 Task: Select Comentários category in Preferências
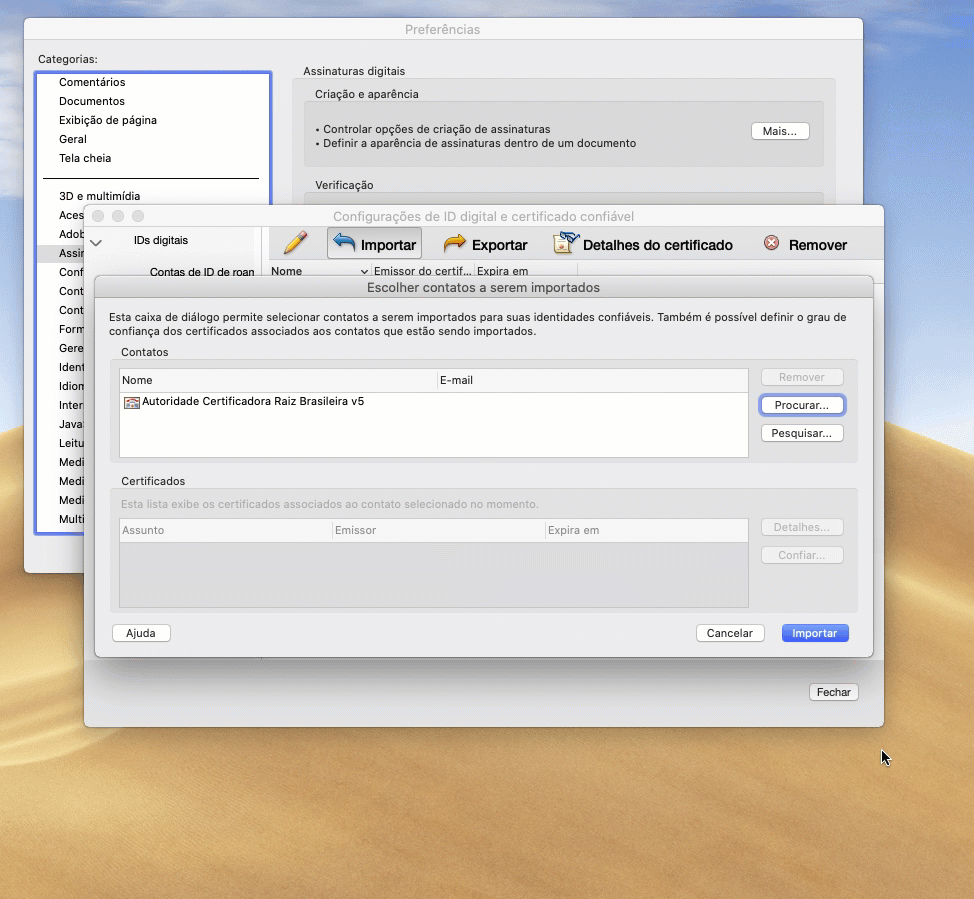[x=92, y=82]
